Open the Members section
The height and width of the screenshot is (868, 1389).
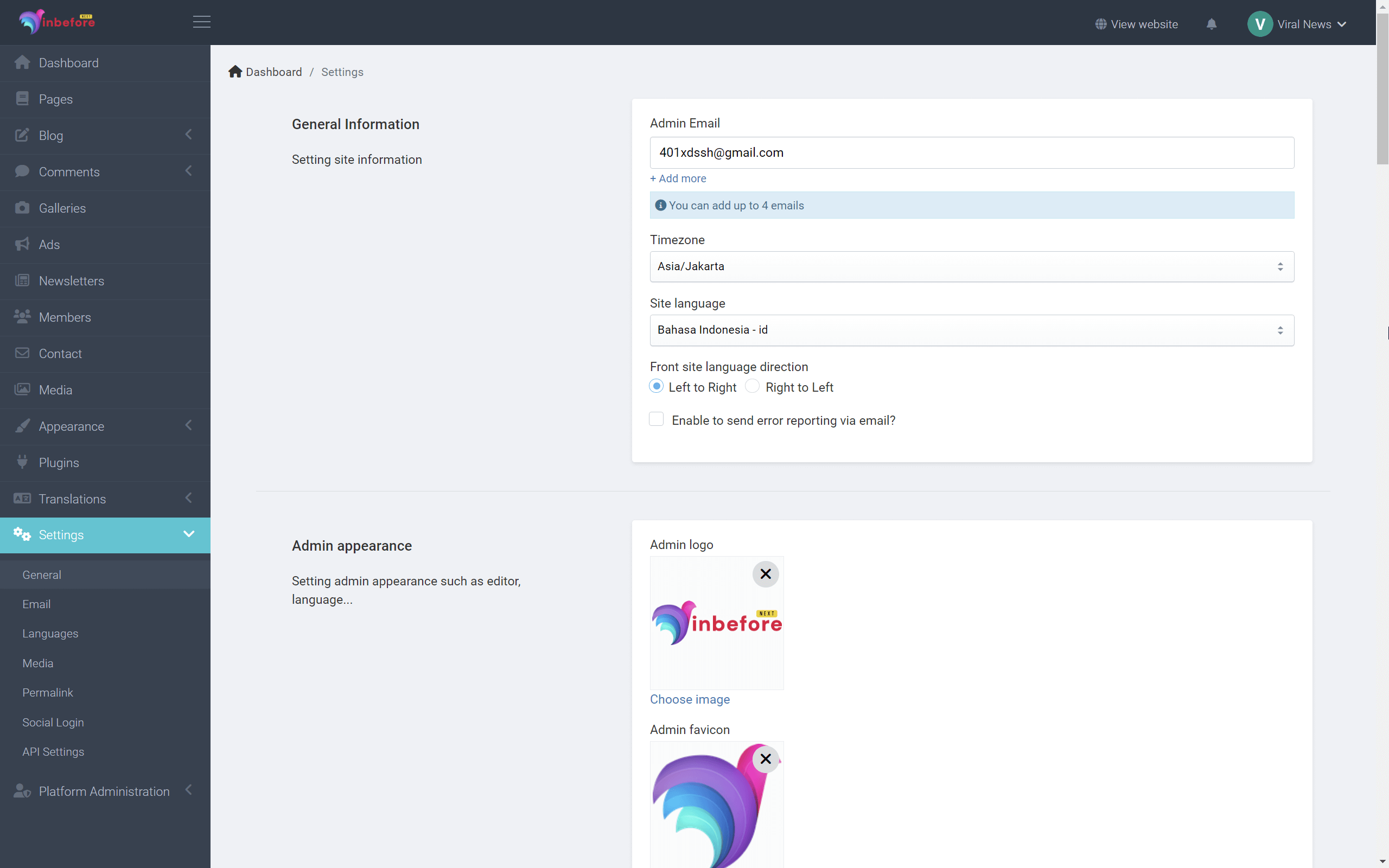pos(65,317)
